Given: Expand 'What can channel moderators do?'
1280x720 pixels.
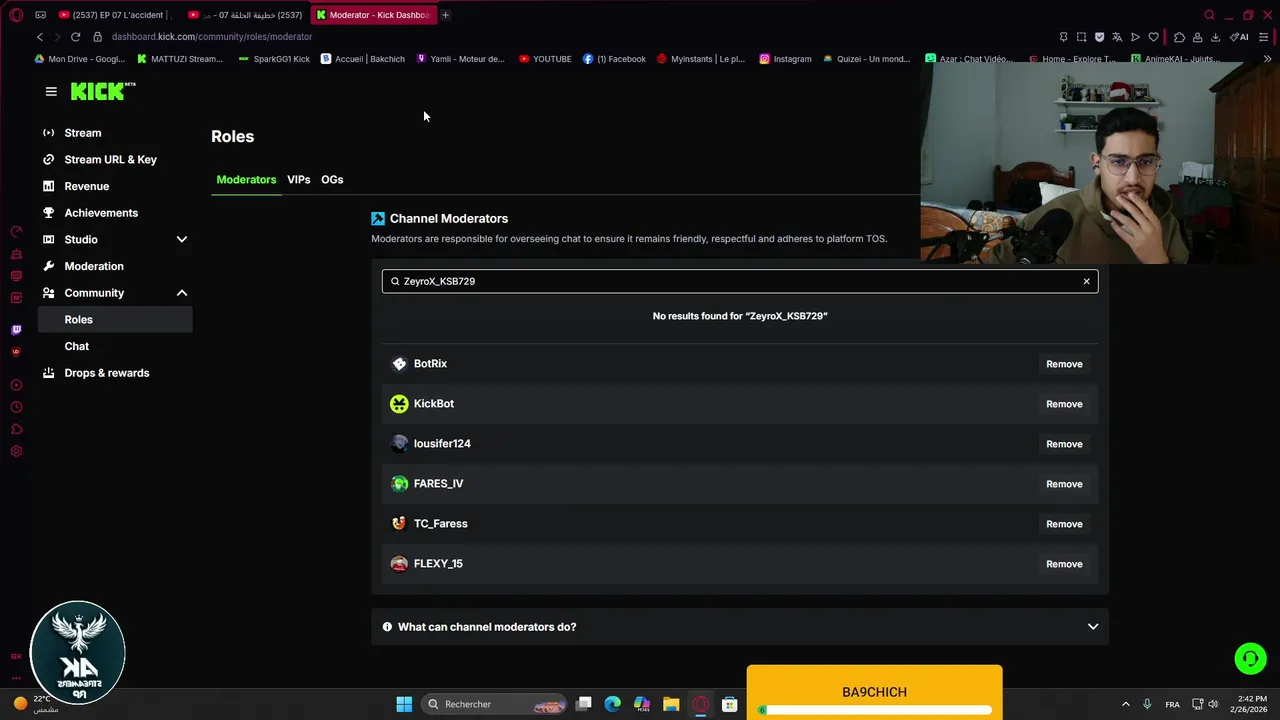Looking at the screenshot, I should 740,627.
